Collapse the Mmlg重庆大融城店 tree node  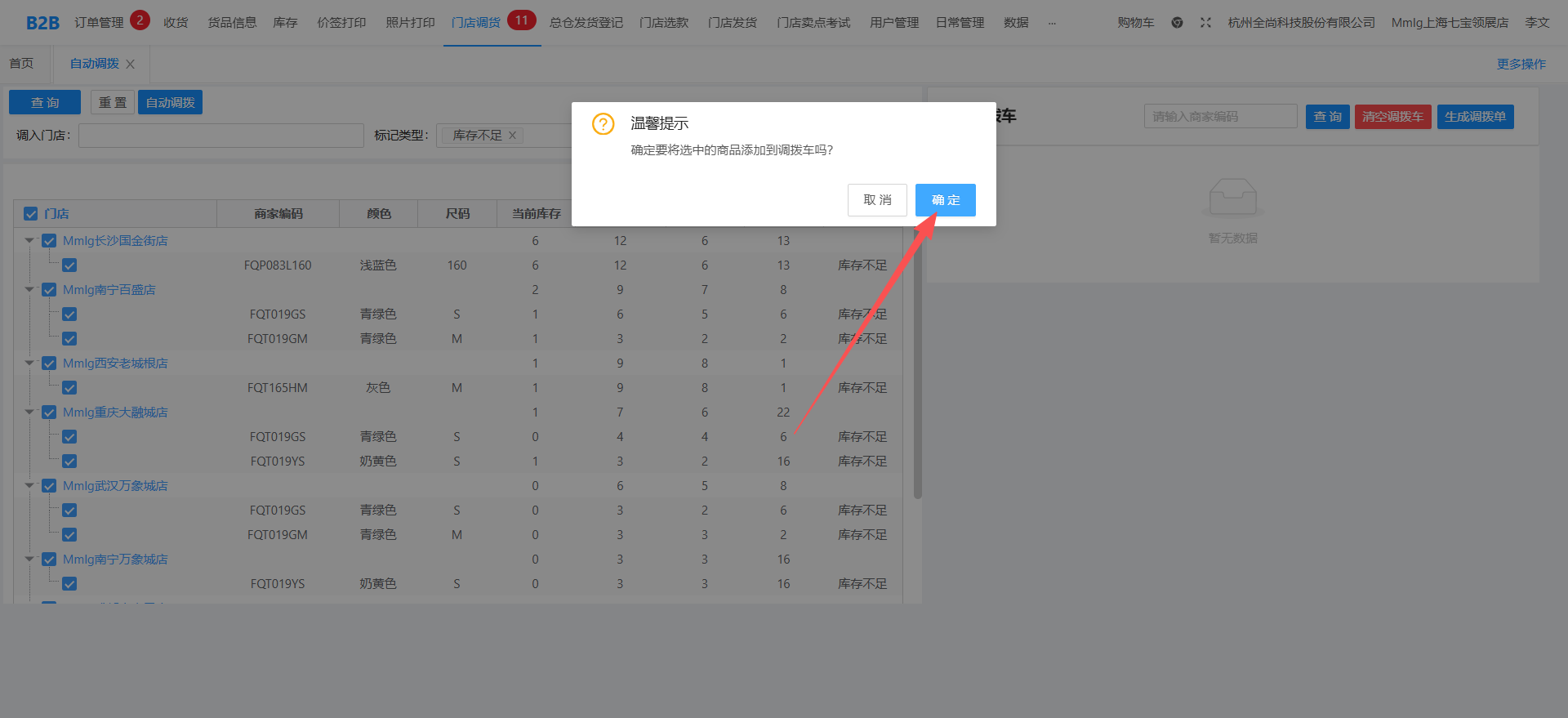(29, 413)
